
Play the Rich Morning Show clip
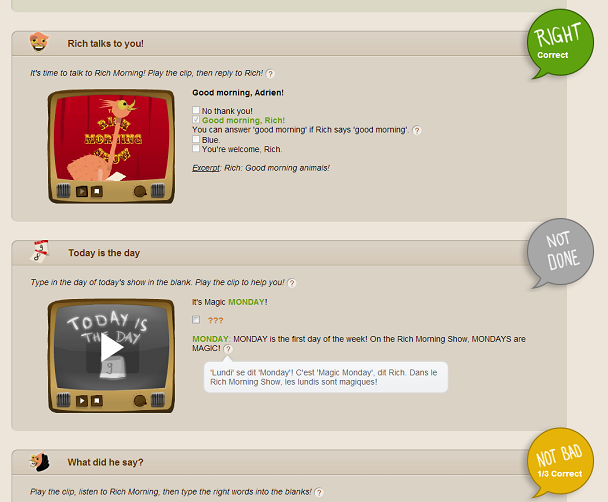81,191
